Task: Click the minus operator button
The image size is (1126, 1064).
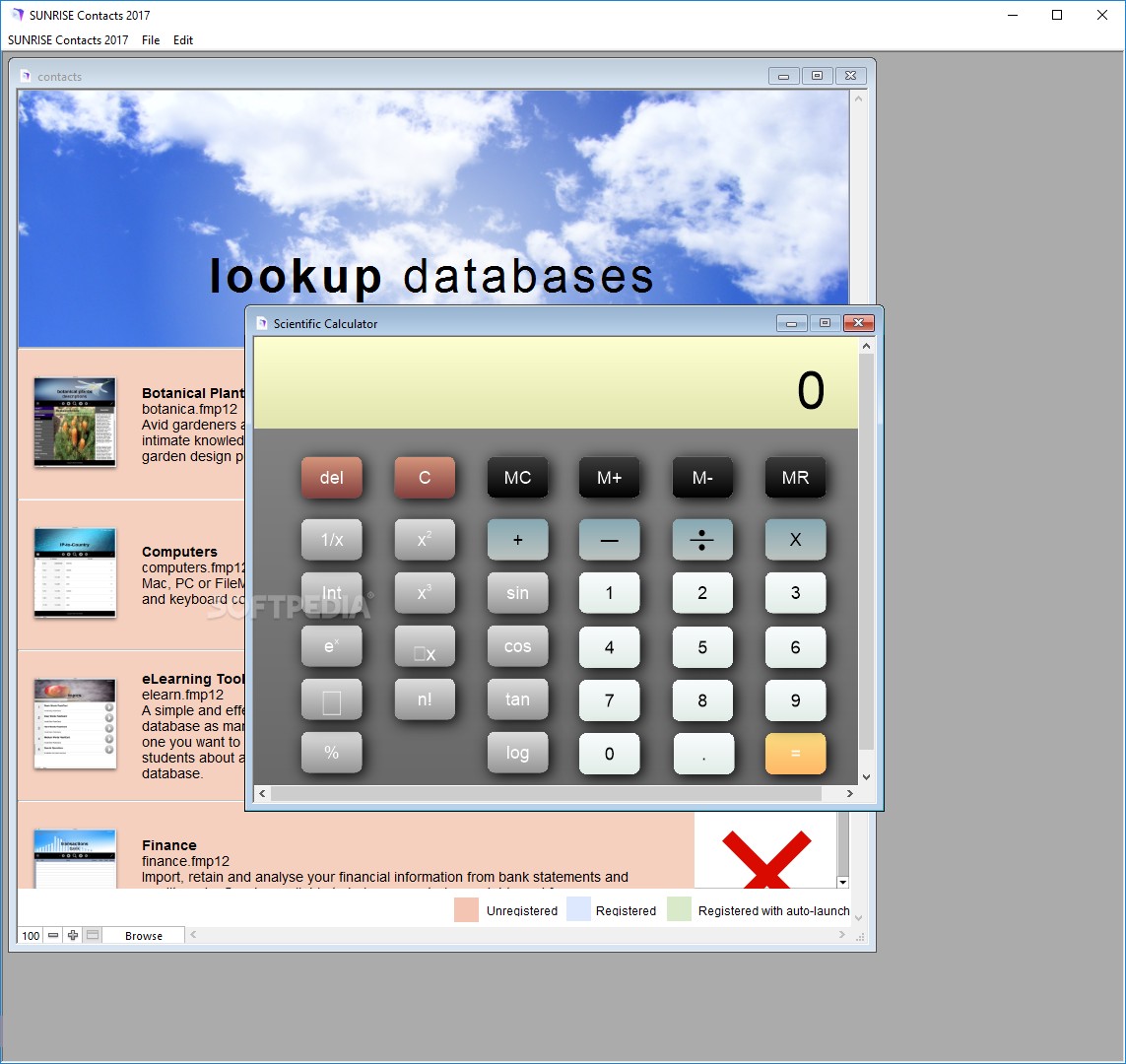Action: point(609,540)
